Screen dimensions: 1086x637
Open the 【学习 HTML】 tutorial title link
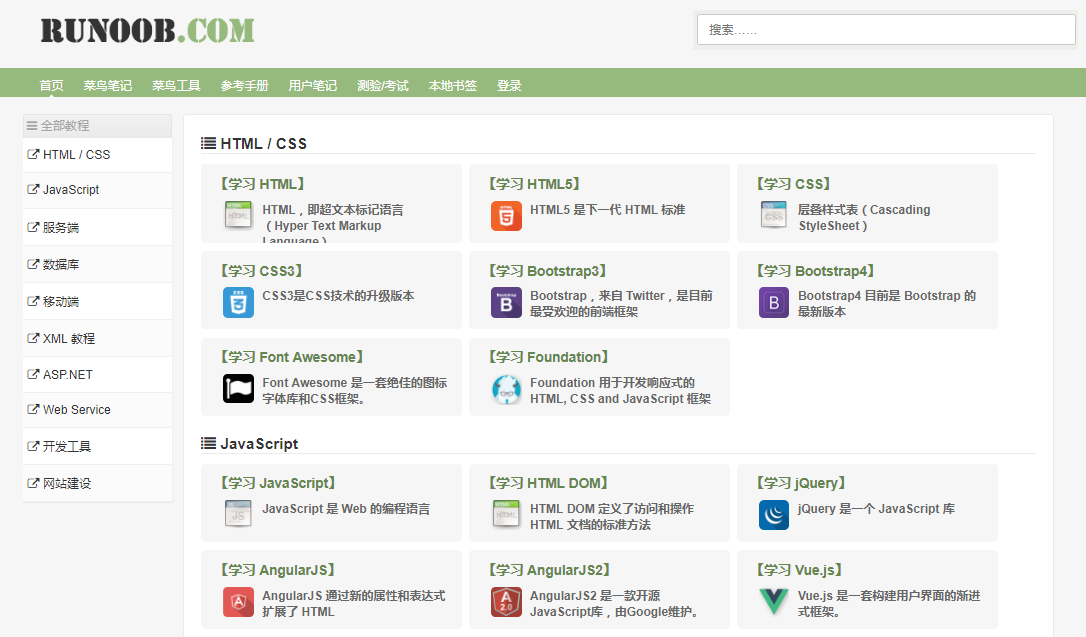pos(262,183)
